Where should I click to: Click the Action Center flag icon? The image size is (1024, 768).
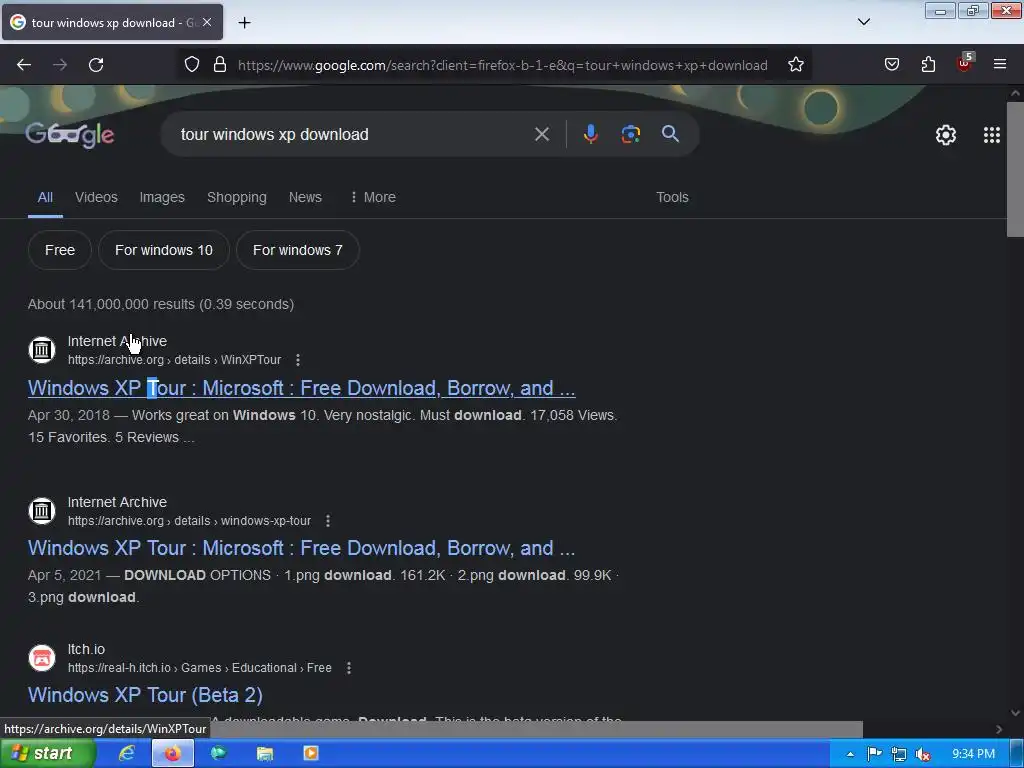(x=874, y=754)
